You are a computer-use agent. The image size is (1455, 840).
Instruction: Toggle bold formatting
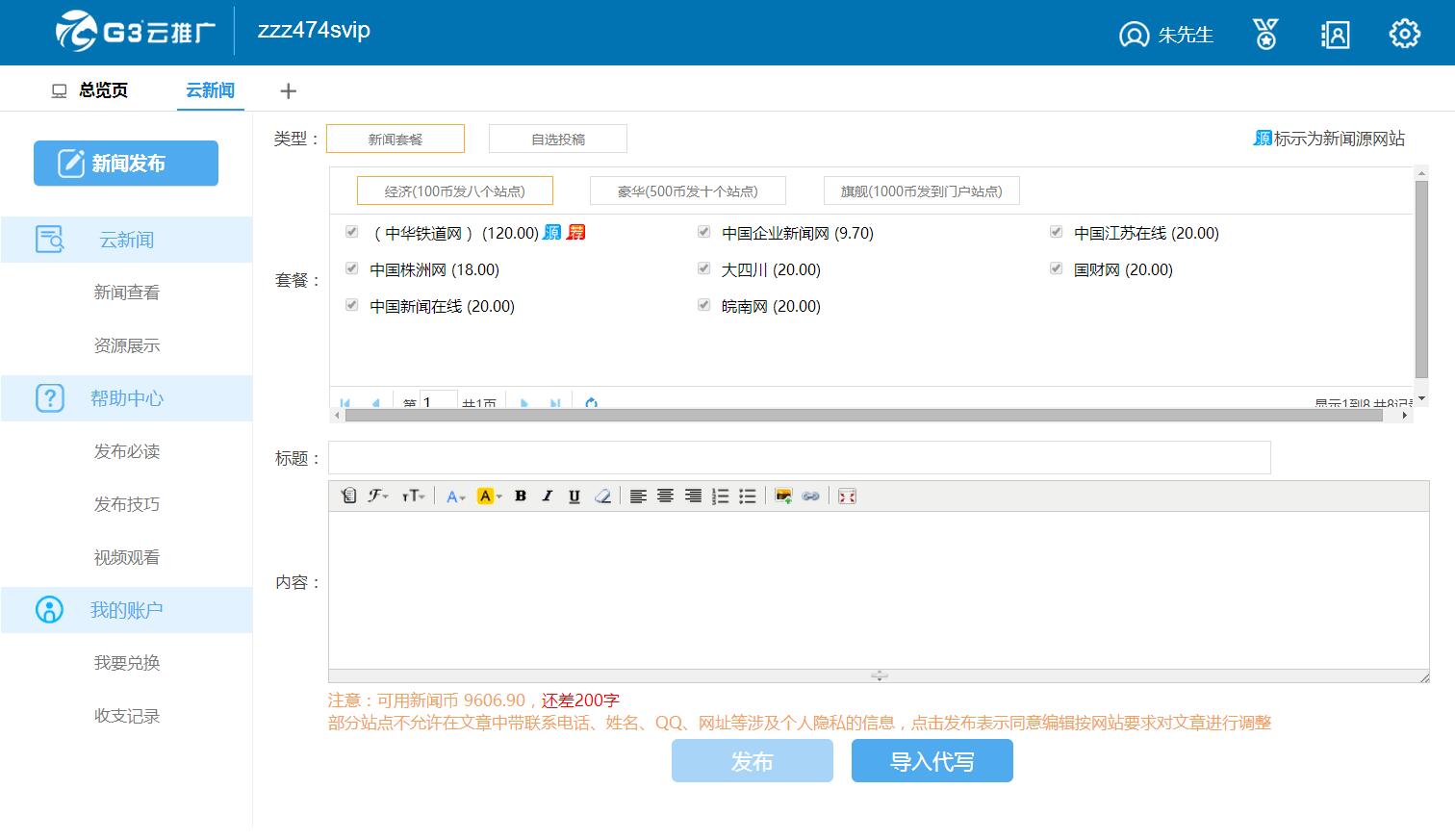click(x=521, y=496)
